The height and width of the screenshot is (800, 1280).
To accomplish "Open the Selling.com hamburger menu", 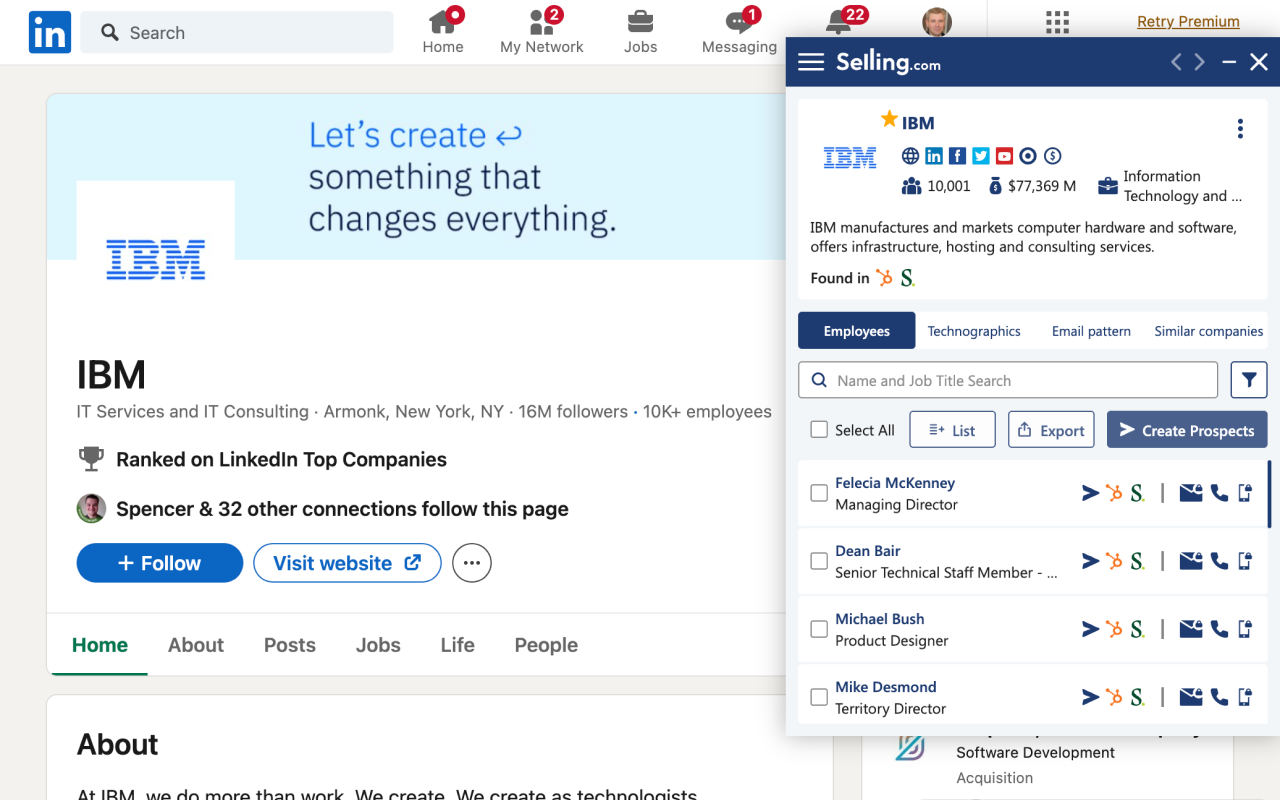I will coord(811,62).
